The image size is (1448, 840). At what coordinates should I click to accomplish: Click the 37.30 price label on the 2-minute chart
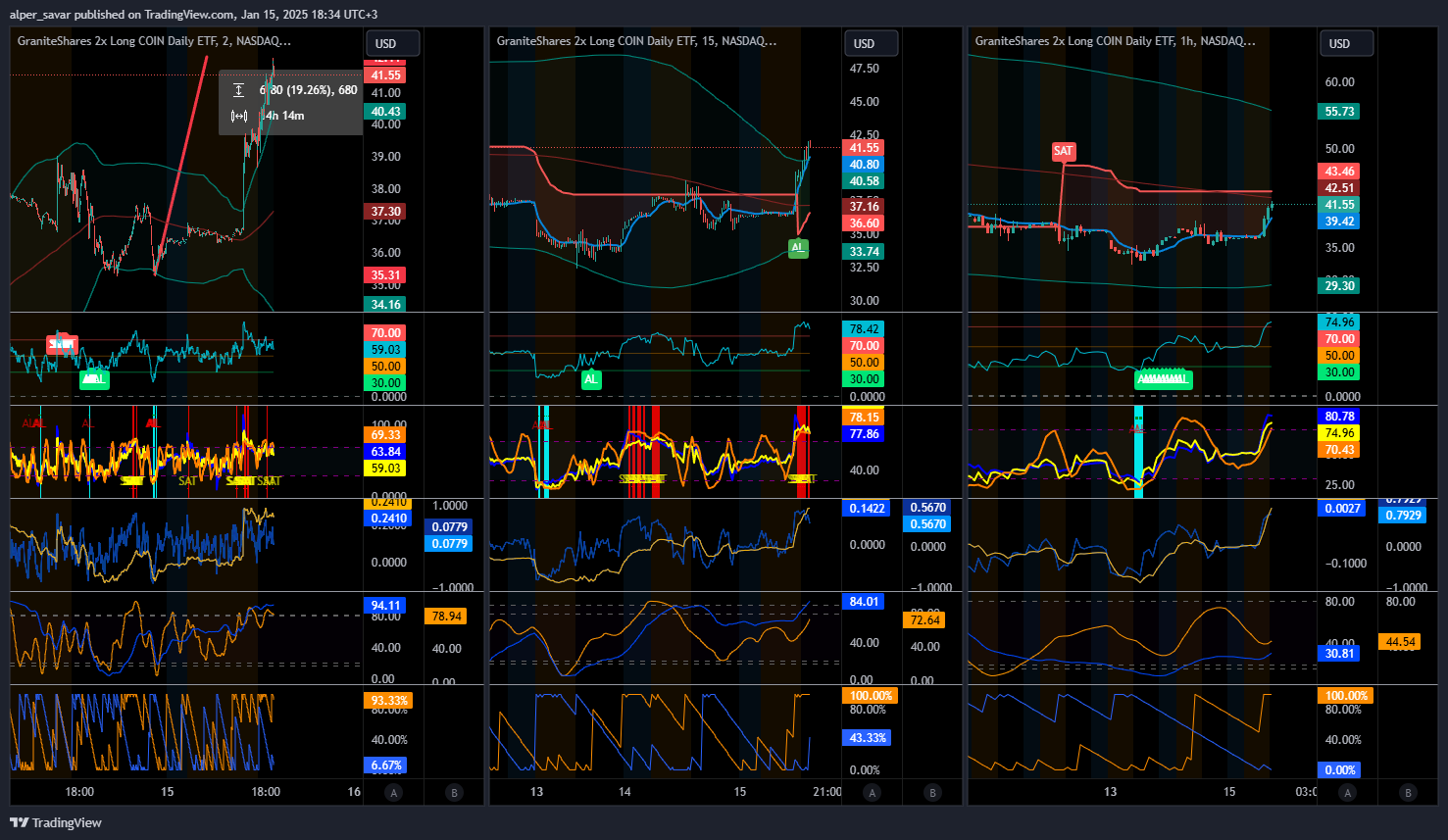pyautogui.click(x=385, y=212)
